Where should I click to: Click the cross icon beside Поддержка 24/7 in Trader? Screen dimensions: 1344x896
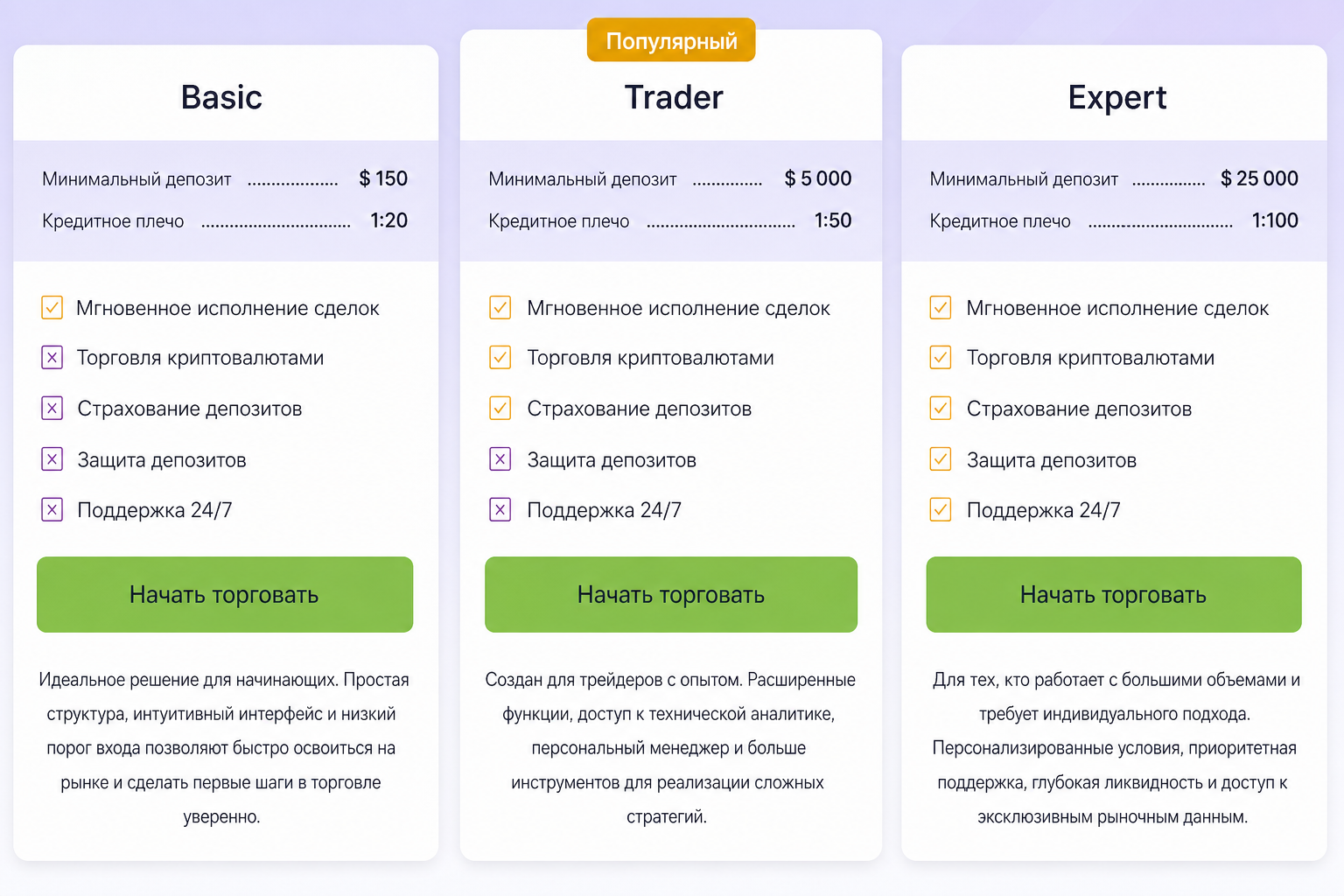(500, 509)
